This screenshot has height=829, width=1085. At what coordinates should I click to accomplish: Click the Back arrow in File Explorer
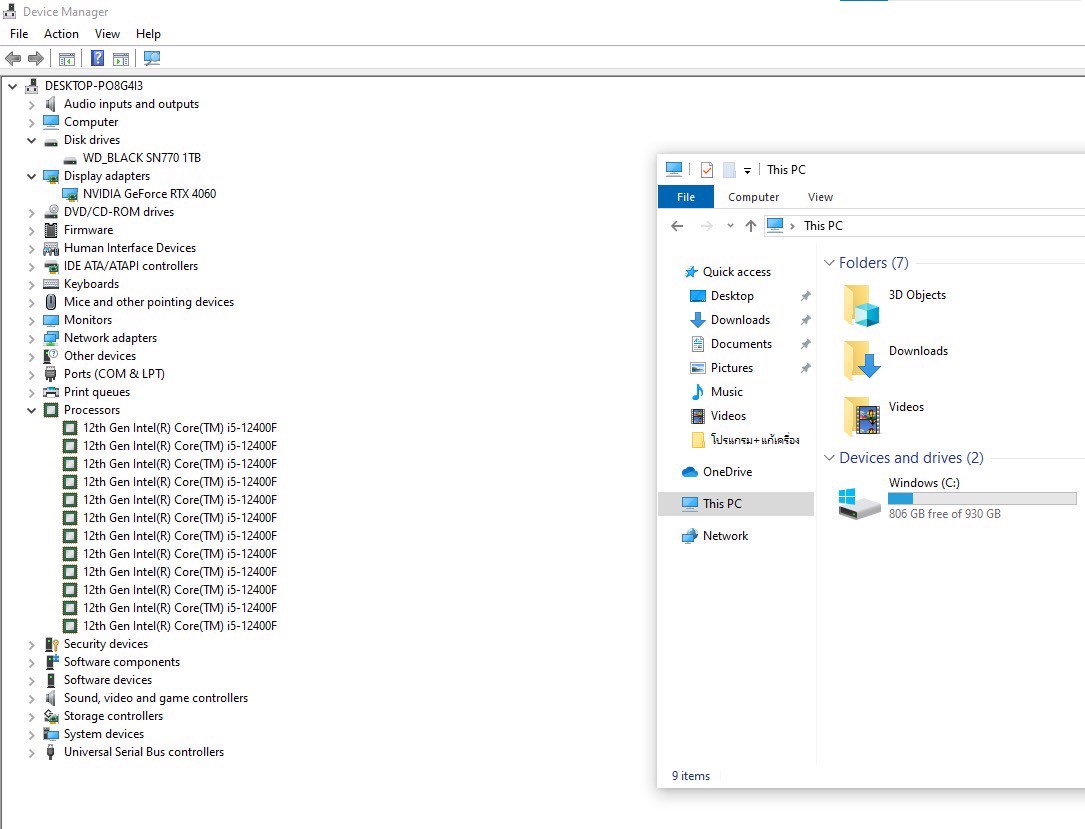tap(677, 226)
